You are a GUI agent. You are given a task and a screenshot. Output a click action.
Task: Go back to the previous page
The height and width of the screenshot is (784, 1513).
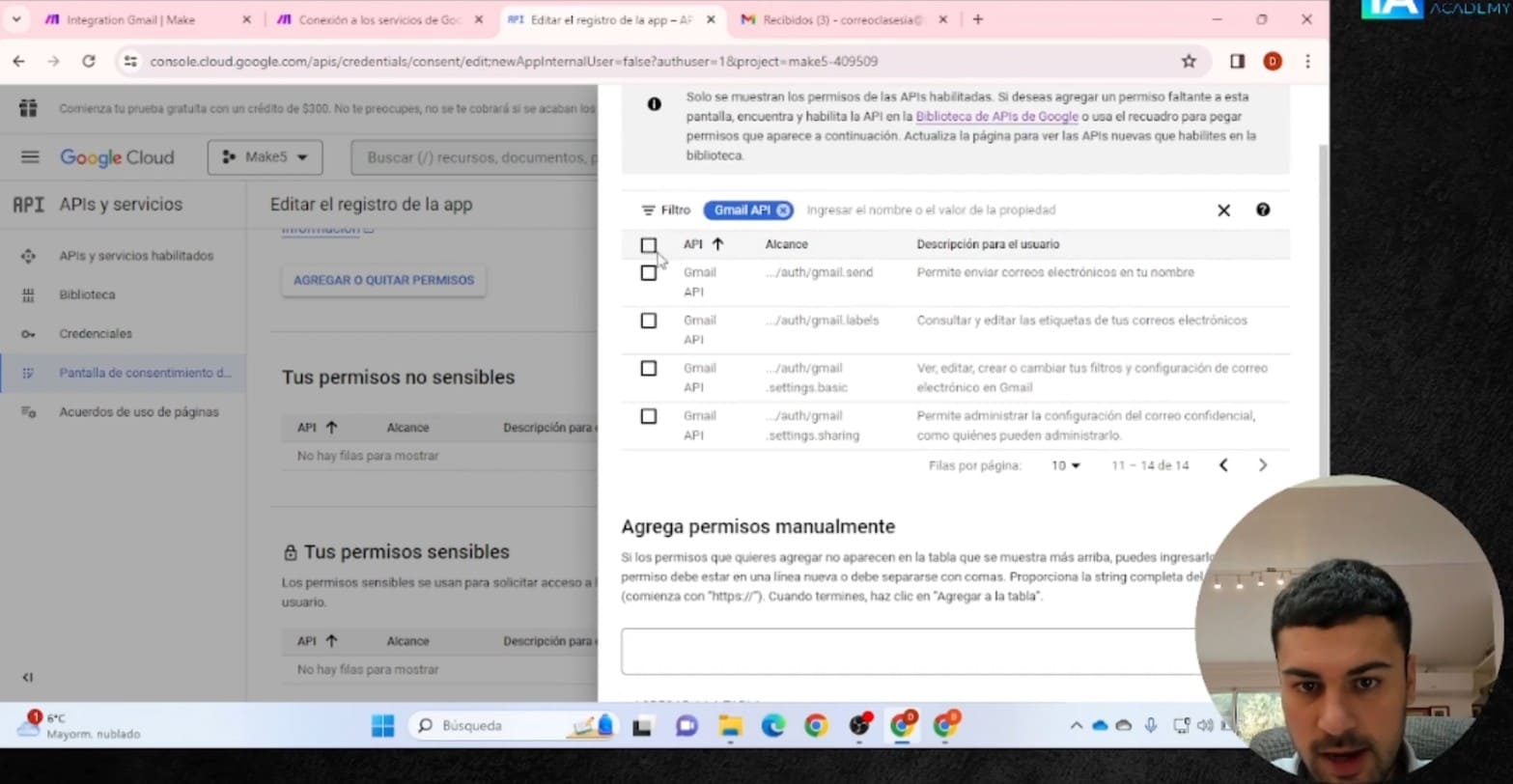18,61
